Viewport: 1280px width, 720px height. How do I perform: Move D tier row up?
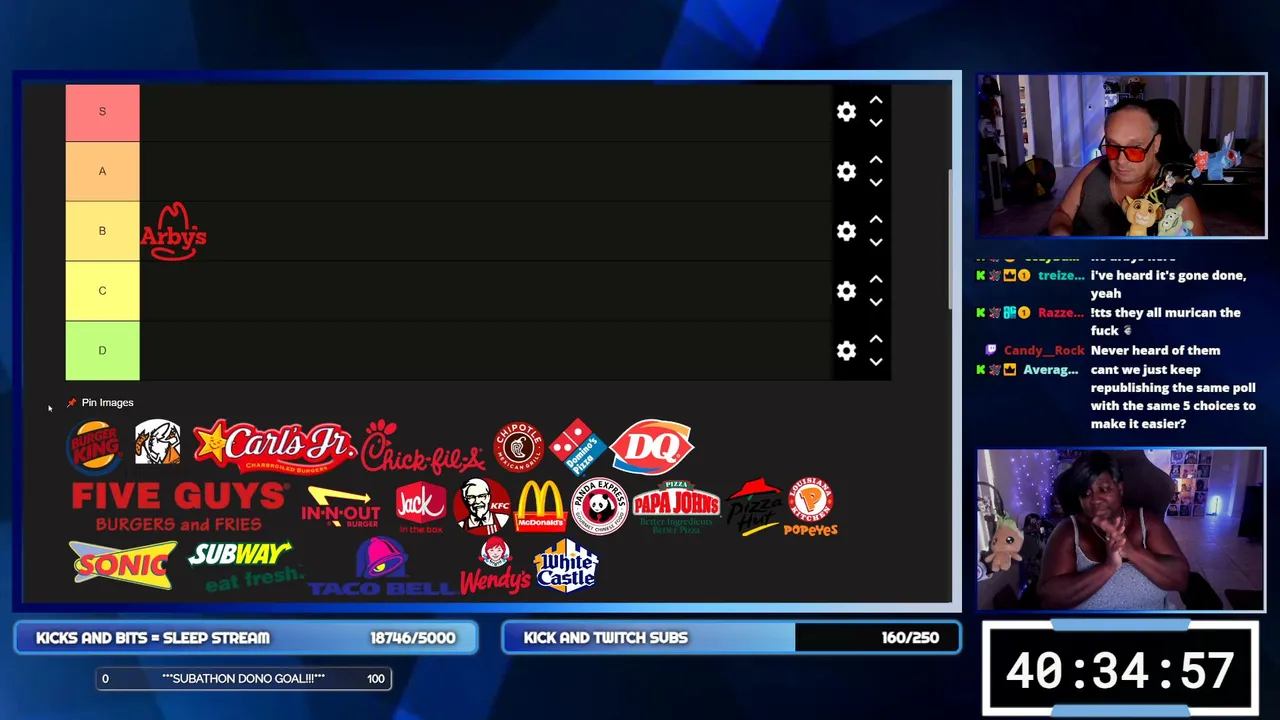(876, 339)
